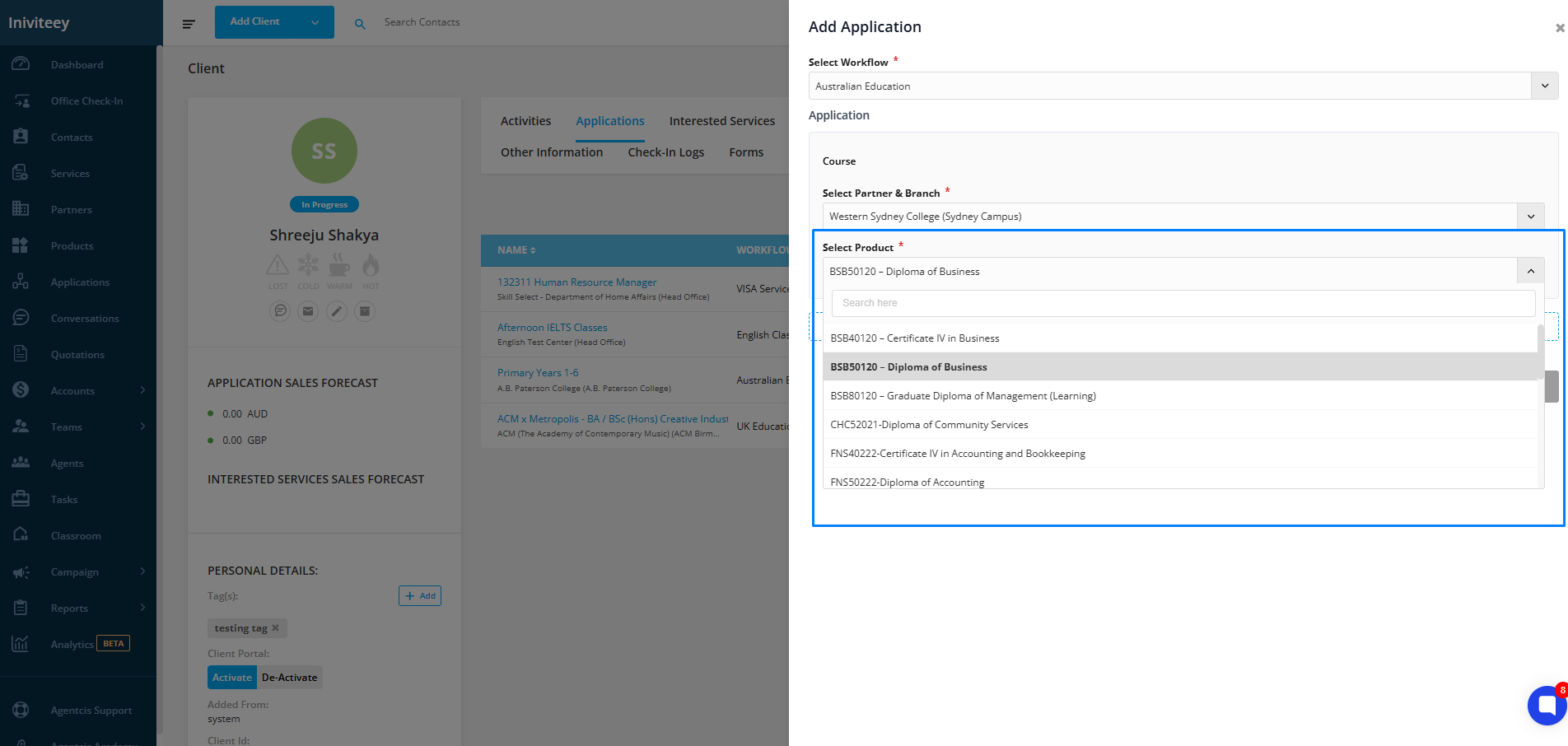Choose CHC52021-Diploma of Community Services option
This screenshot has width=1568, height=746.
929,425
